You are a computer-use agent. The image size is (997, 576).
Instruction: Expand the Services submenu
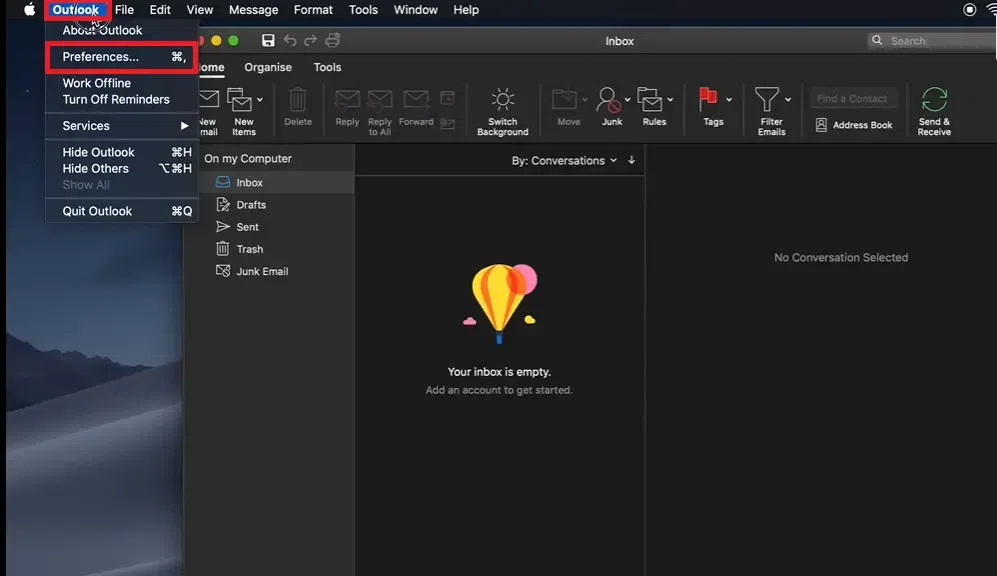(121, 126)
